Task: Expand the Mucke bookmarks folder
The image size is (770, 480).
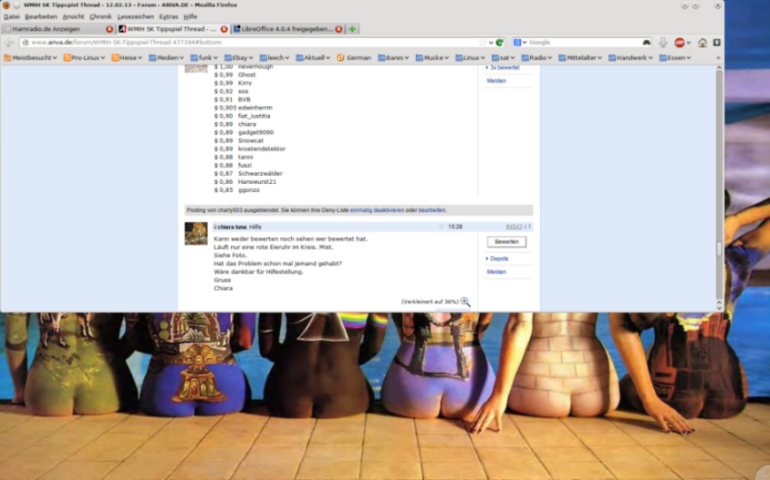Action: click(x=432, y=58)
